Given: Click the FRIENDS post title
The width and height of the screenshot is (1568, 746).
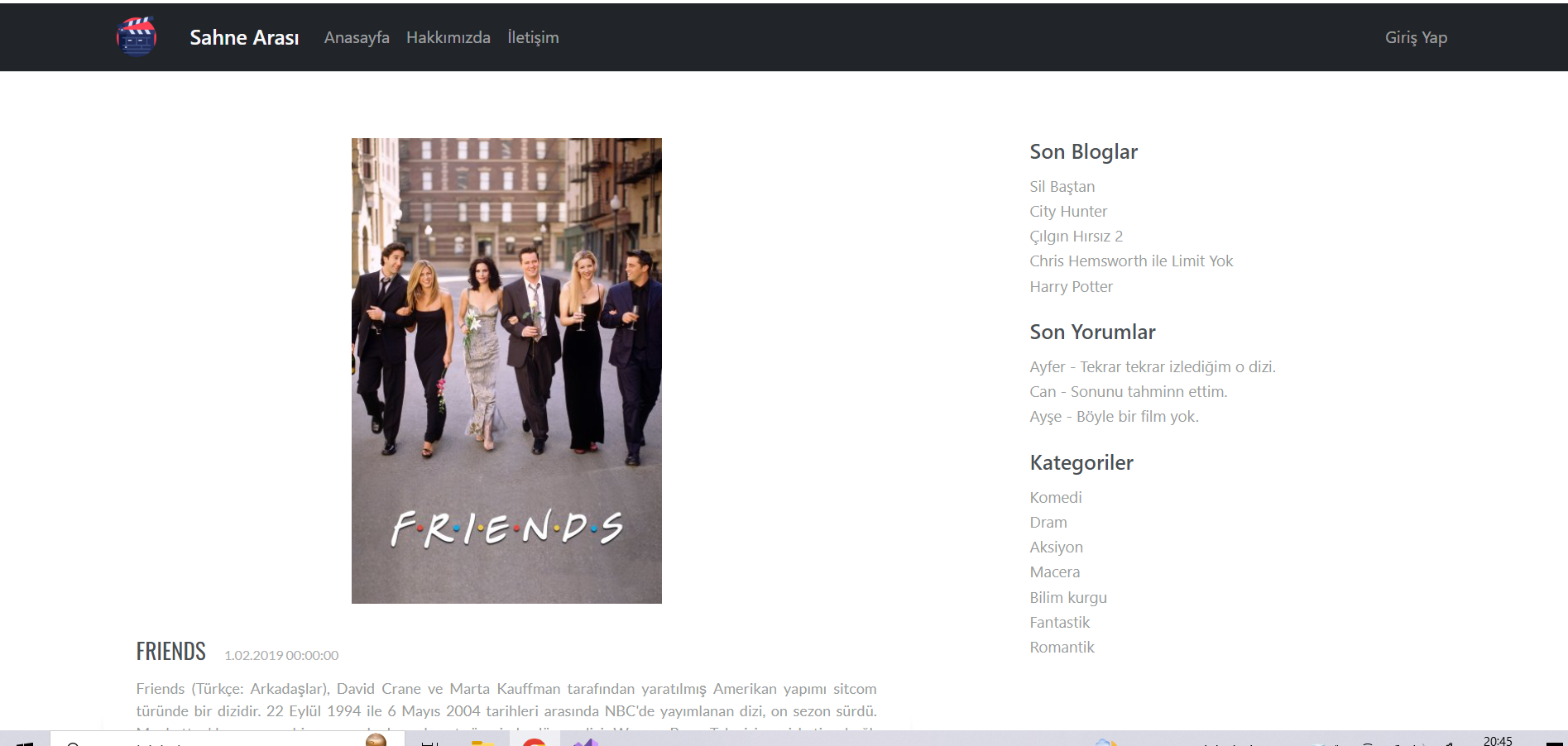Looking at the screenshot, I should coord(171,652).
